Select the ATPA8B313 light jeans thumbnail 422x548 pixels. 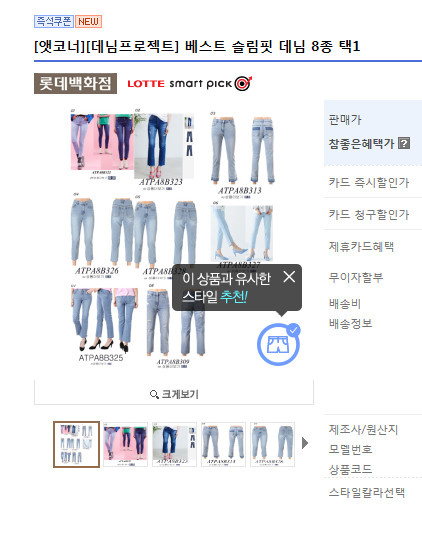[223, 444]
